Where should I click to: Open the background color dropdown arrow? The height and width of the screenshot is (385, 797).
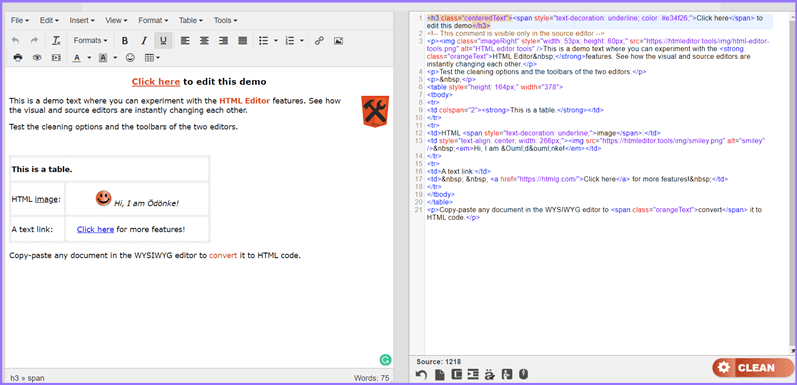click(115, 58)
